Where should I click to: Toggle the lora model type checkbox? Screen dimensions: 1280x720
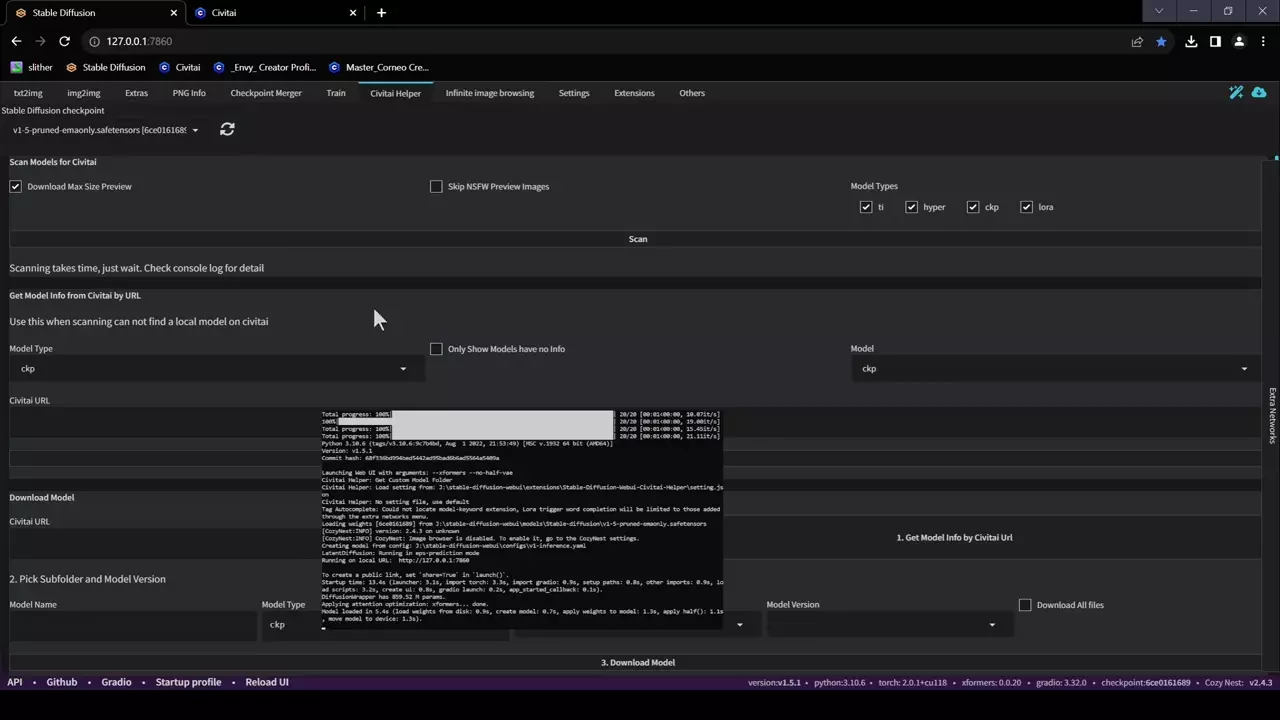(x=1026, y=207)
